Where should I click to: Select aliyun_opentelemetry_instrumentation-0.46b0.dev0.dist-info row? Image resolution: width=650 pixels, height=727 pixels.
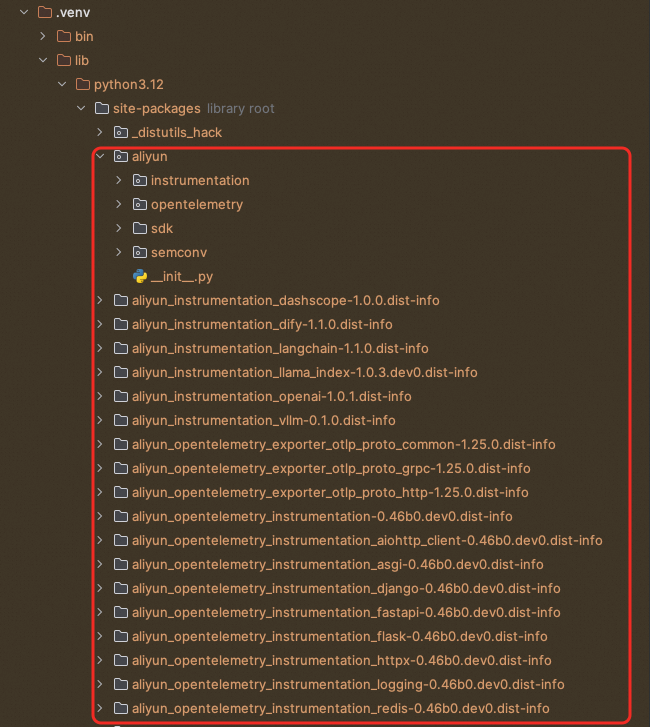coord(322,517)
